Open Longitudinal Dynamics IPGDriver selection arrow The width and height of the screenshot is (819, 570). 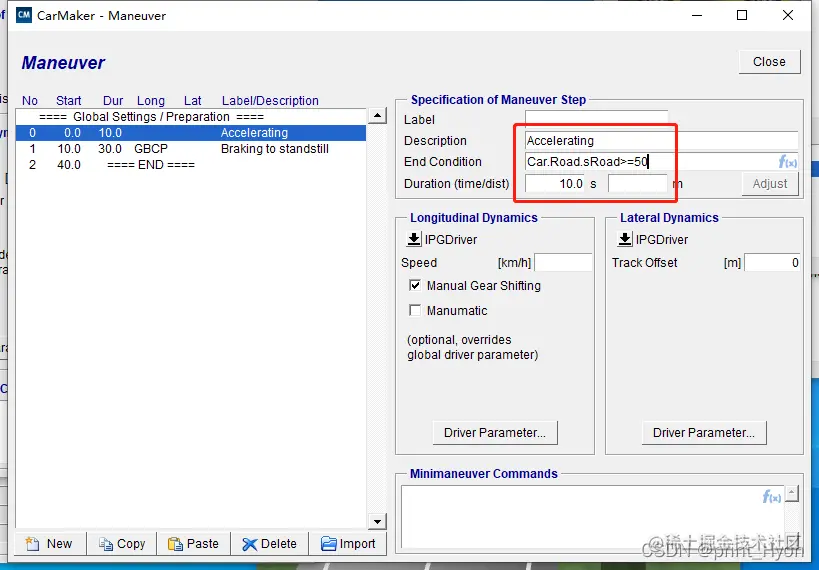click(x=414, y=239)
